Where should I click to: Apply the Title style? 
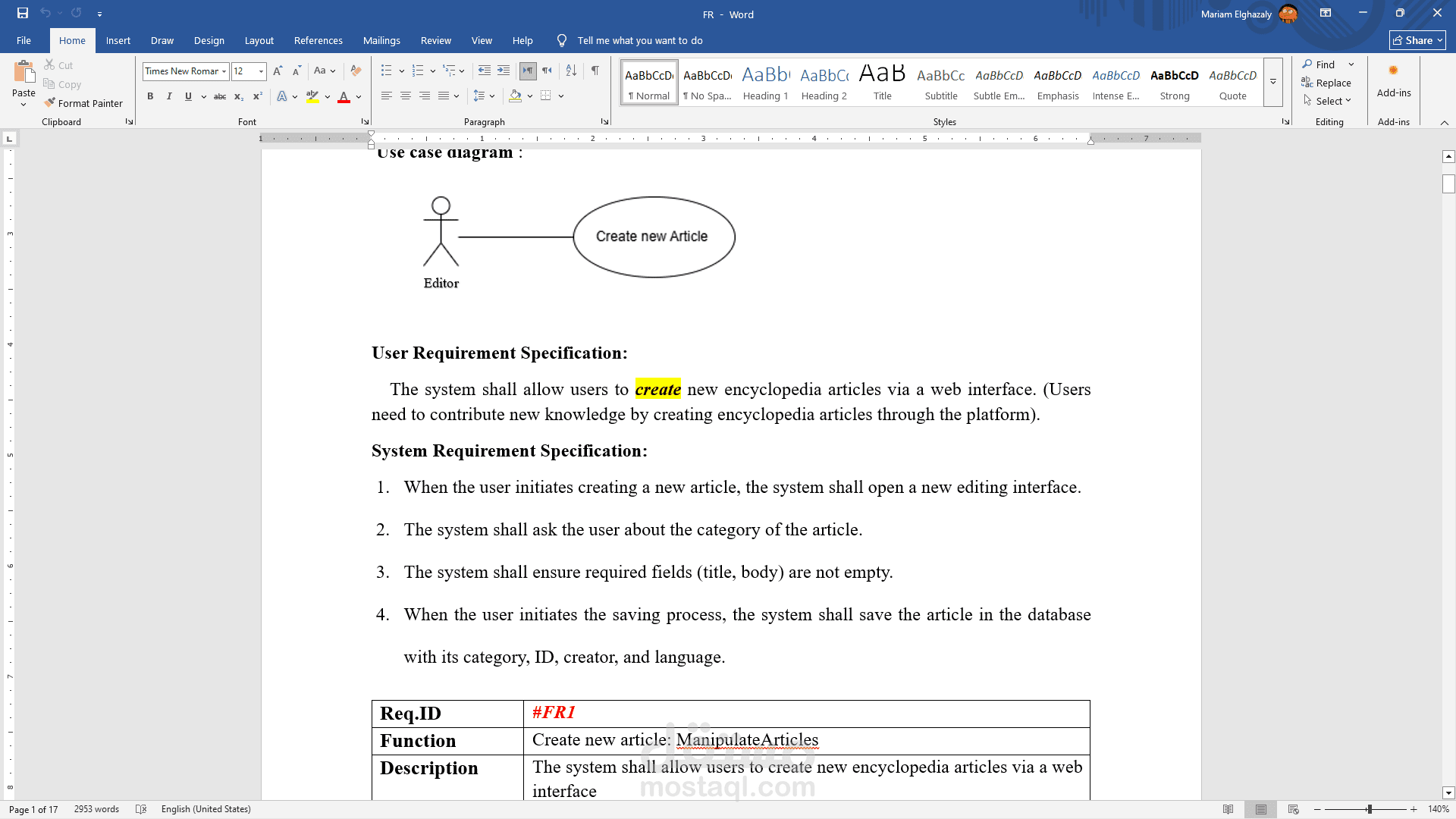click(882, 82)
